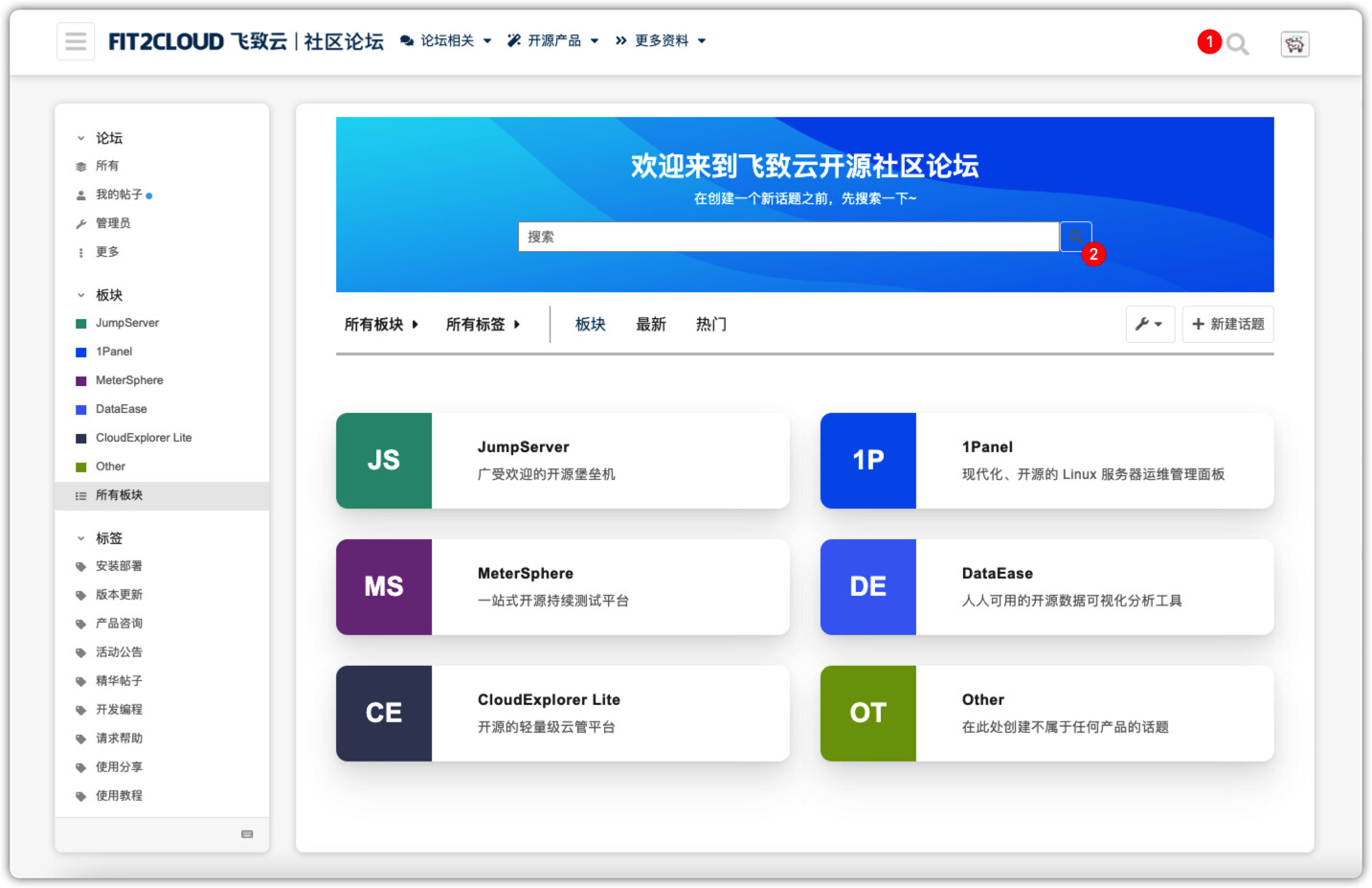This screenshot has width=1372, height=888.
Task: Click the 更多 ellipsis icon in the sidebar
Action: tap(80, 252)
